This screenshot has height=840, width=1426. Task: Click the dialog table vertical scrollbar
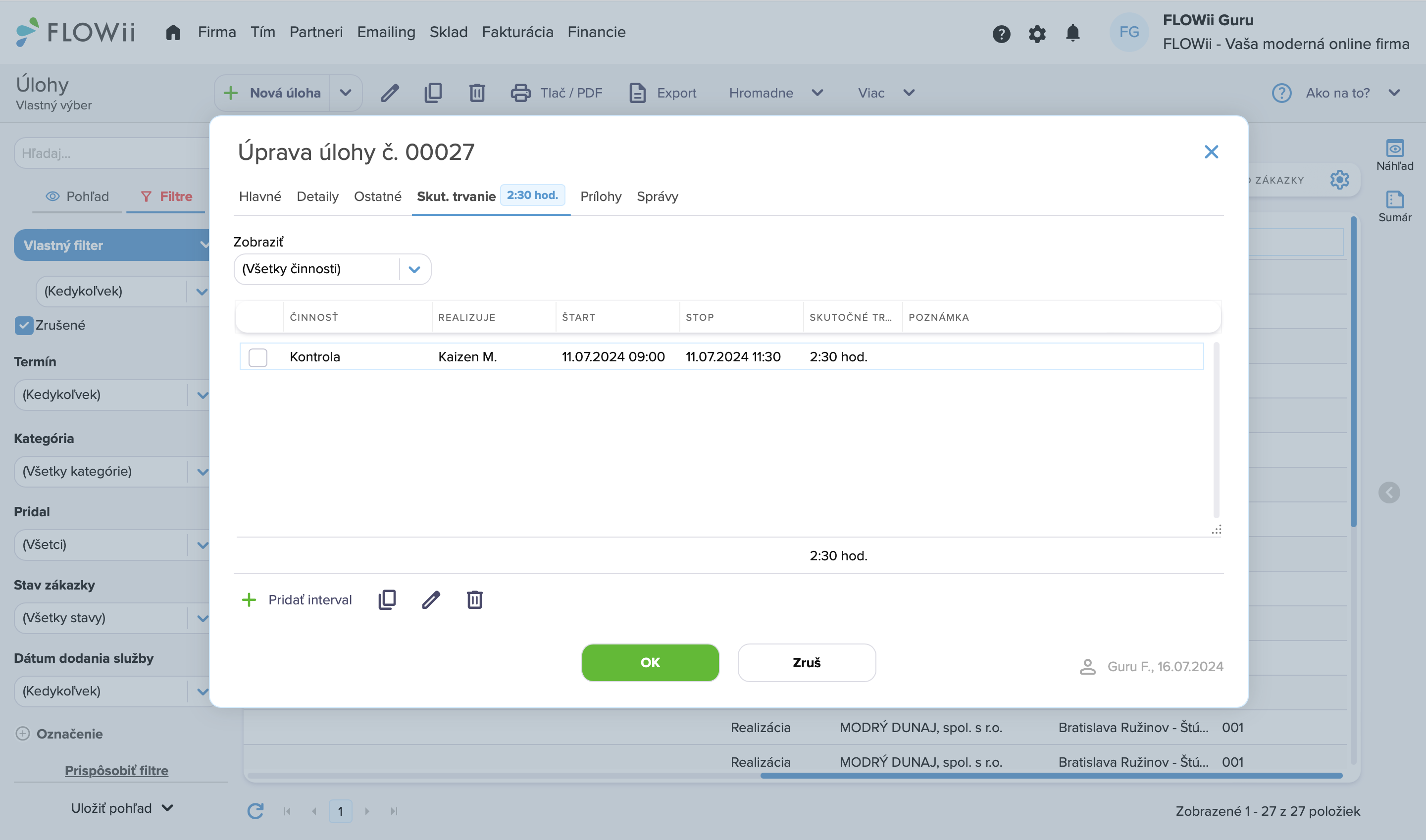pyautogui.click(x=1216, y=430)
